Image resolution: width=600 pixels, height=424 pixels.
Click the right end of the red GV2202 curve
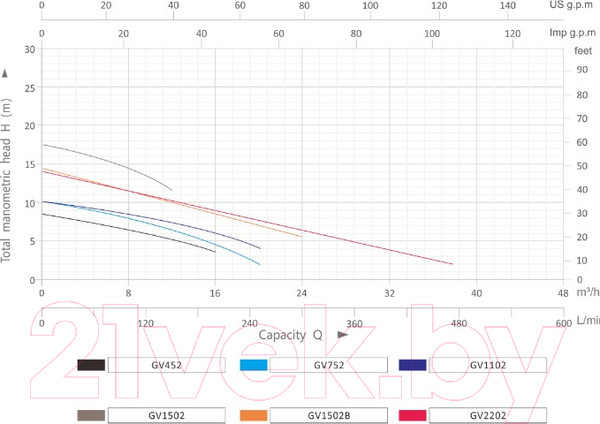(452, 264)
